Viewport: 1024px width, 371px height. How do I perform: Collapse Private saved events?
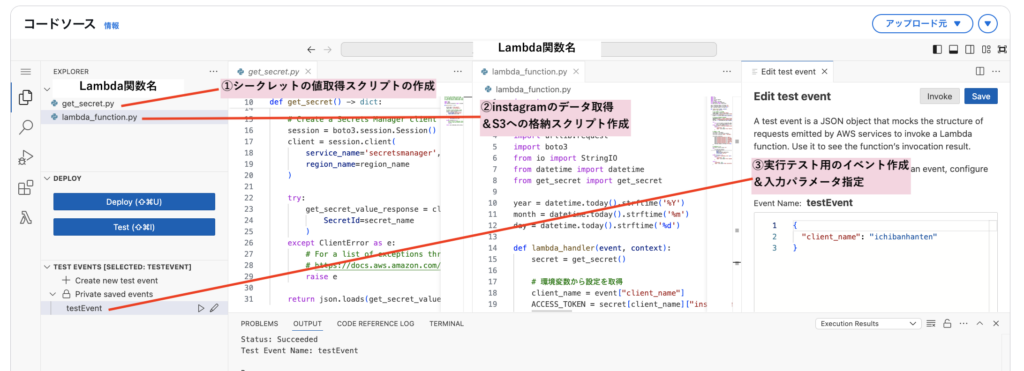click(x=53, y=294)
